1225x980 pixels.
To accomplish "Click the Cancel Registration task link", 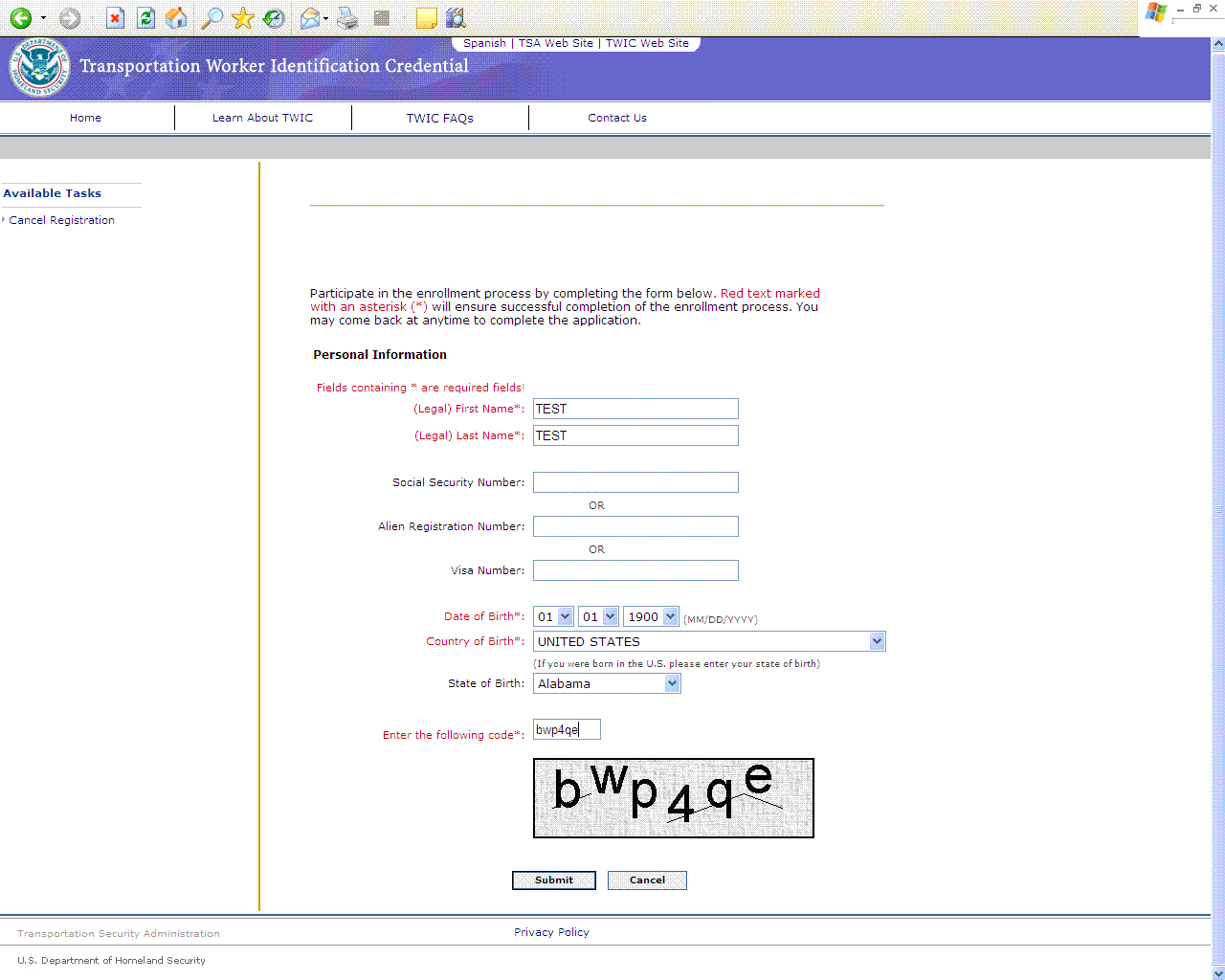I will [x=61, y=220].
